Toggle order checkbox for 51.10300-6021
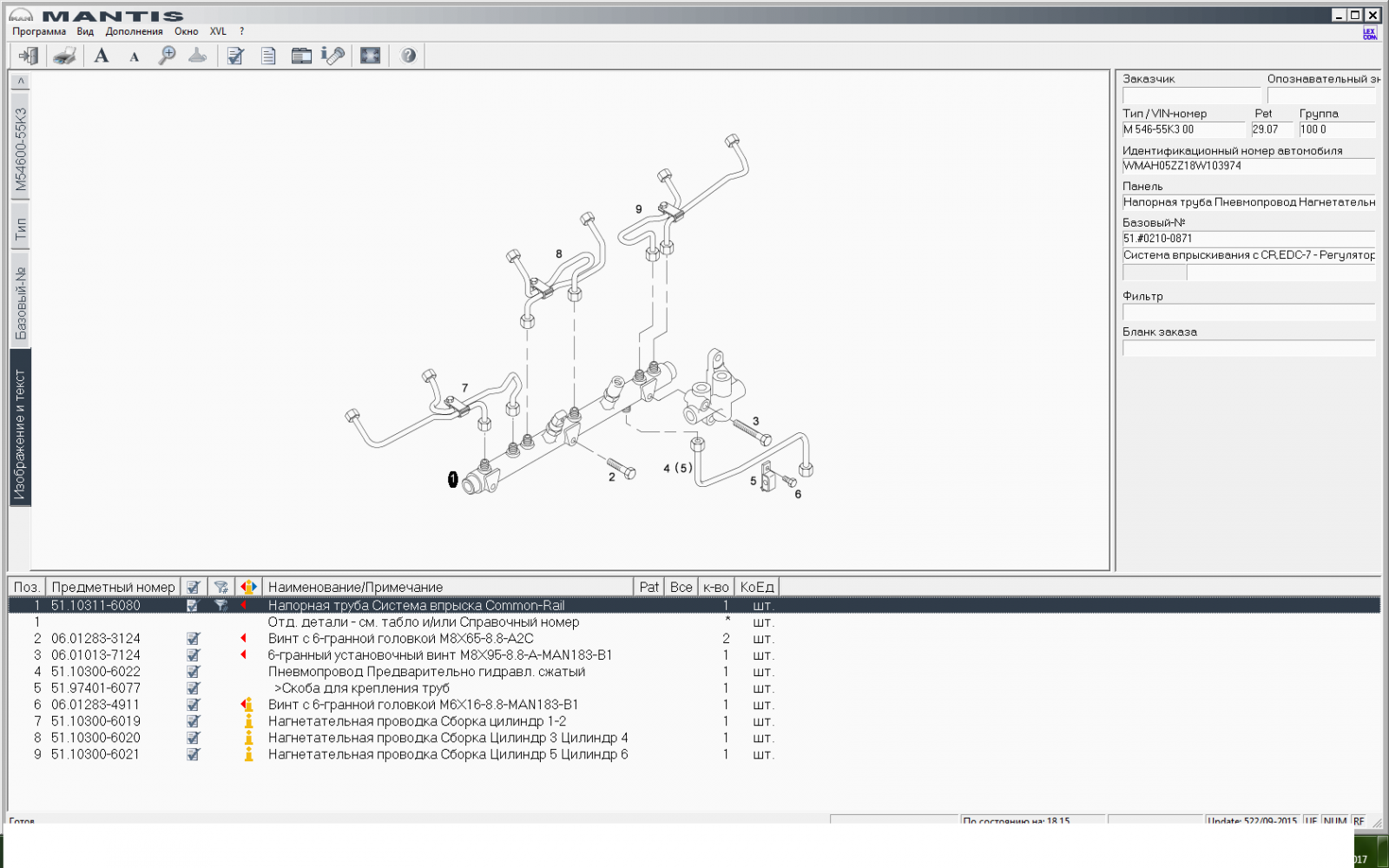1389x868 pixels. point(193,754)
